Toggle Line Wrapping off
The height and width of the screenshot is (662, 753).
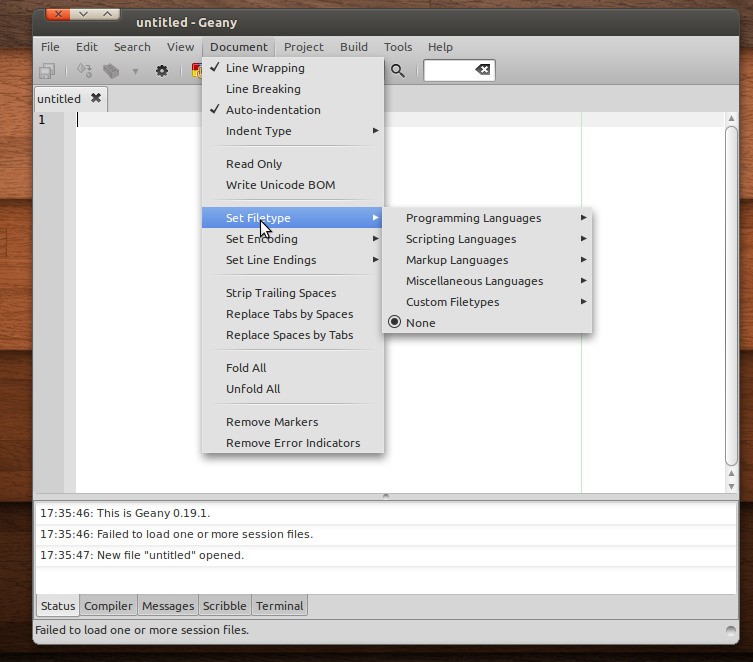tap(265, 68)
